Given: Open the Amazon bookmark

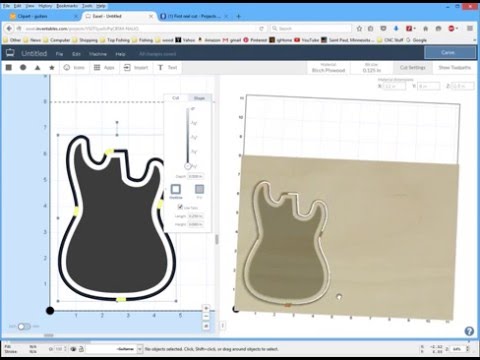Looking at the screenshot, I should tap(209, 40).
